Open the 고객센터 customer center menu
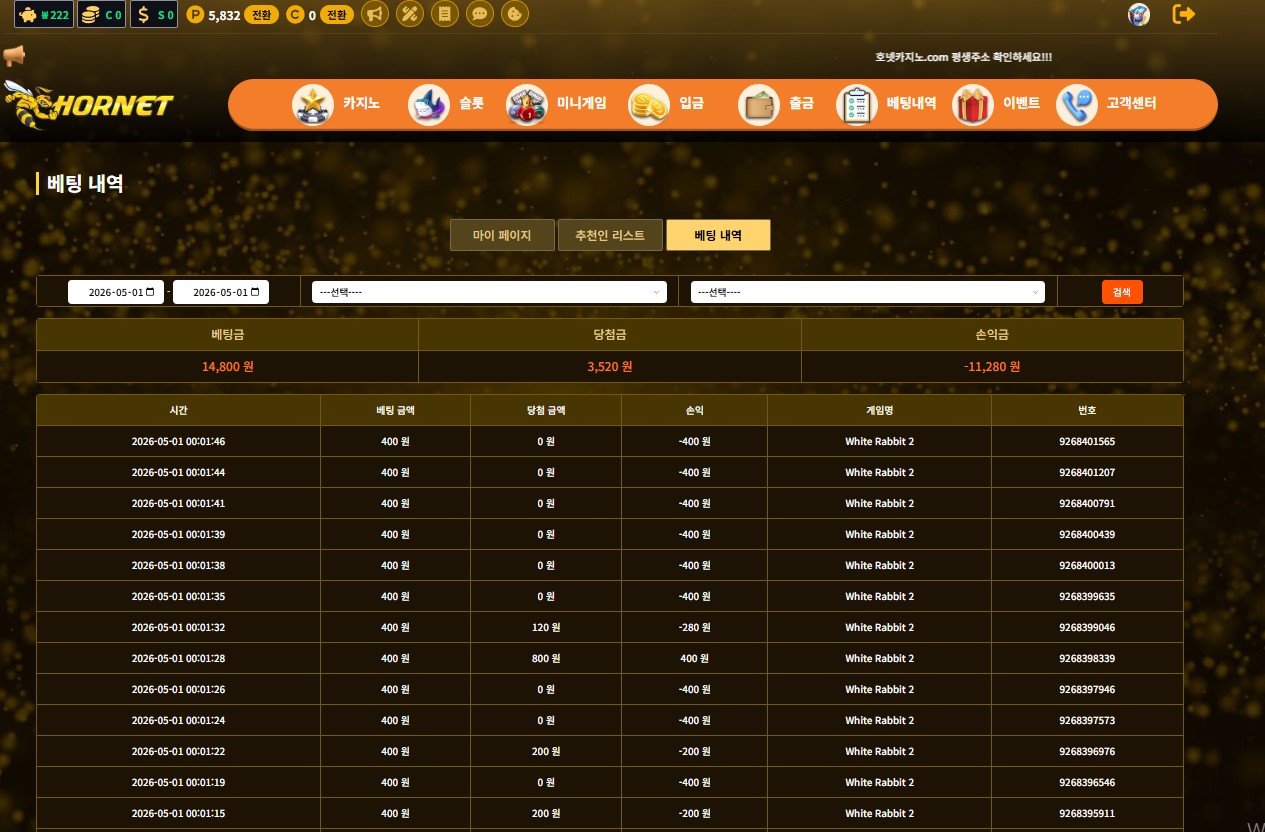Screen dimensions: 1265x832 tap(1107, 103)
